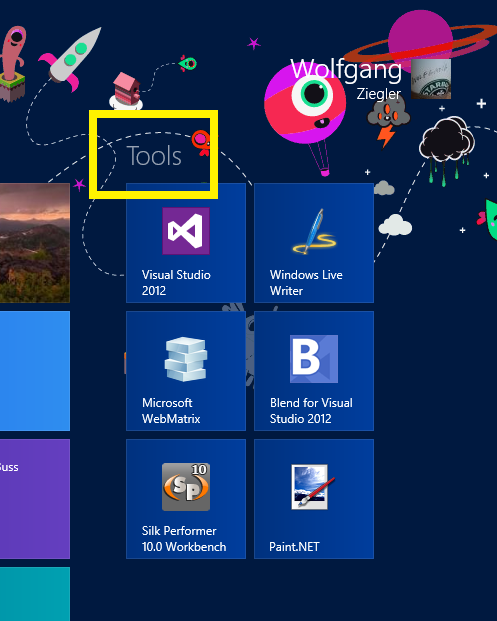
Task: Open the landscape photo tile
Action: 35,243
